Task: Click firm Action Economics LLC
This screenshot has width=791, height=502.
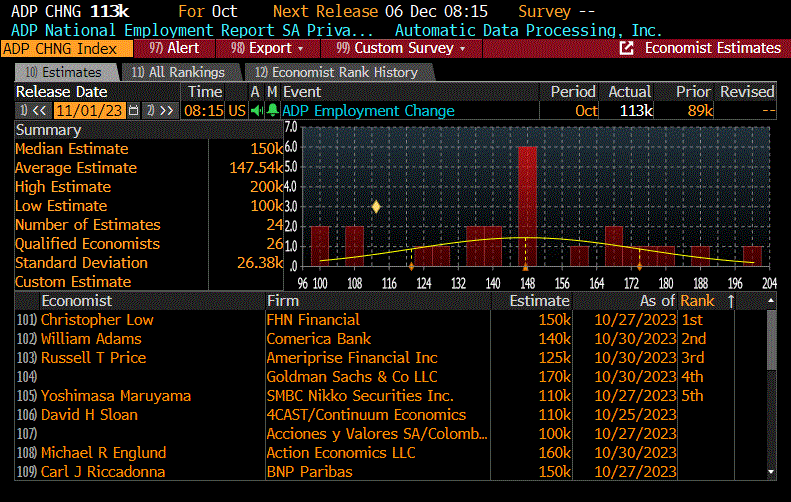Action: coord(341,453)
